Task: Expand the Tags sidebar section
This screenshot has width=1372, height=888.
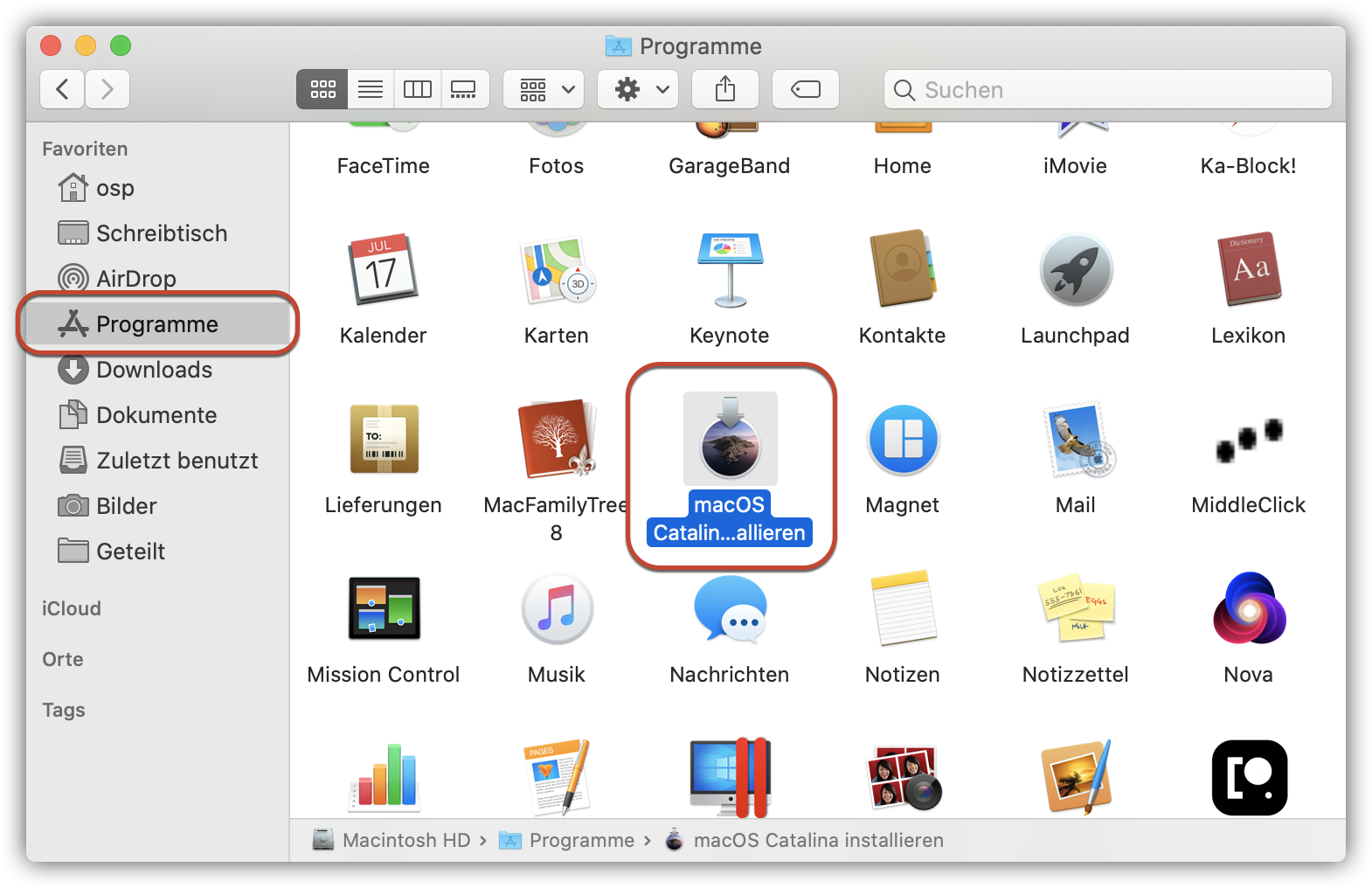Action: click(64, 710)
